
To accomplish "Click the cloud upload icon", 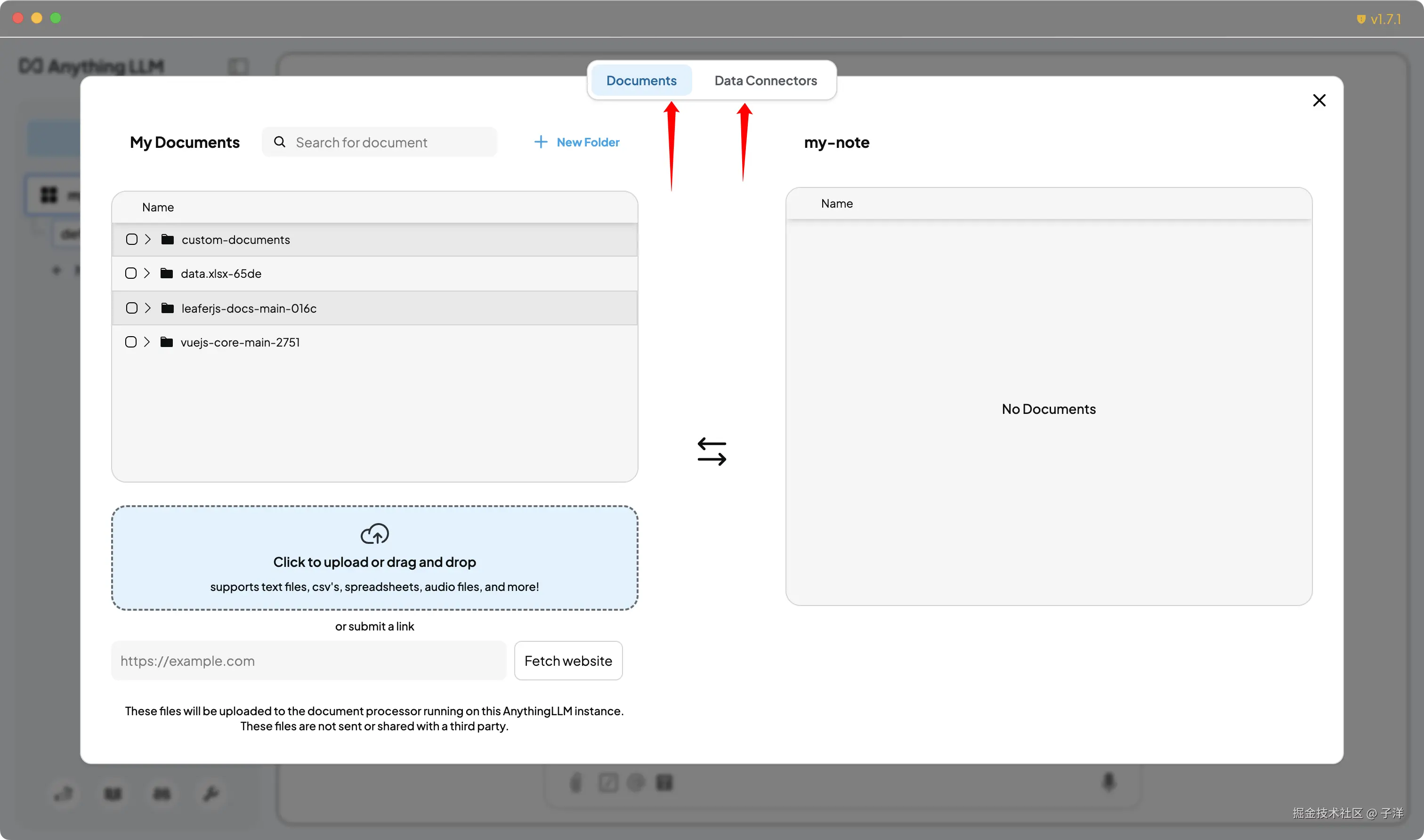I will pos(375,533).
